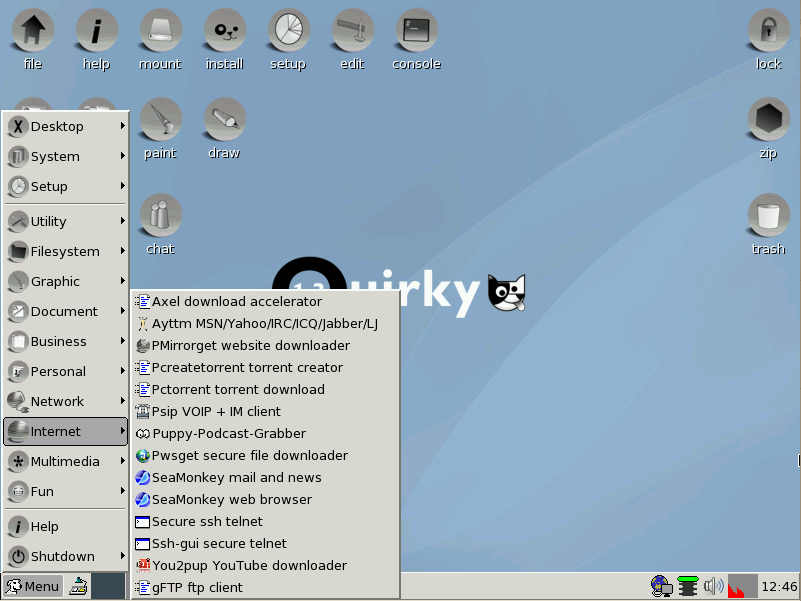Click the green memory storage tray icon
801x601 pixels.
click(688, 586)
